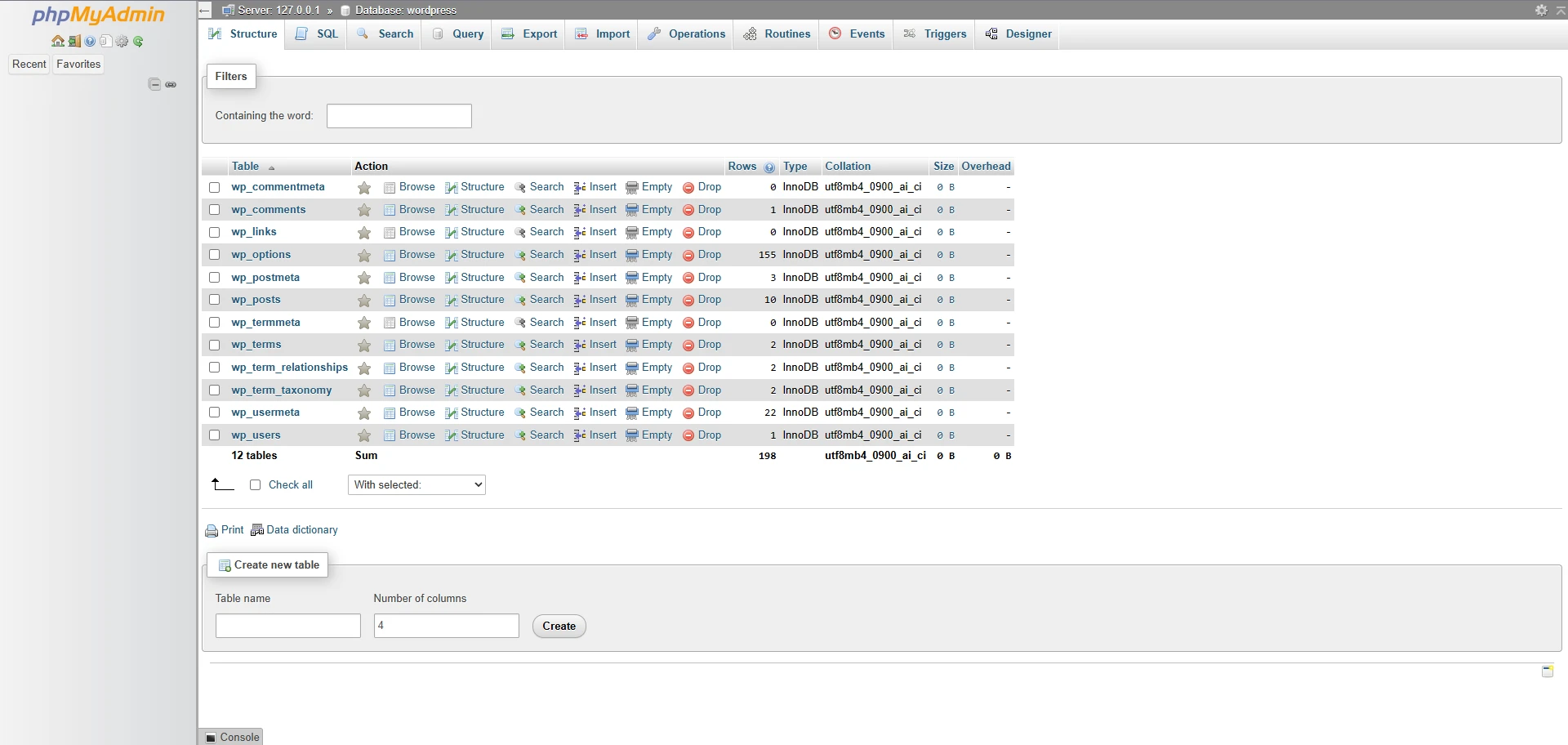1568x745 pixels.
Task: Open the Data dictionary link
Action: click(x=294, y=530)
